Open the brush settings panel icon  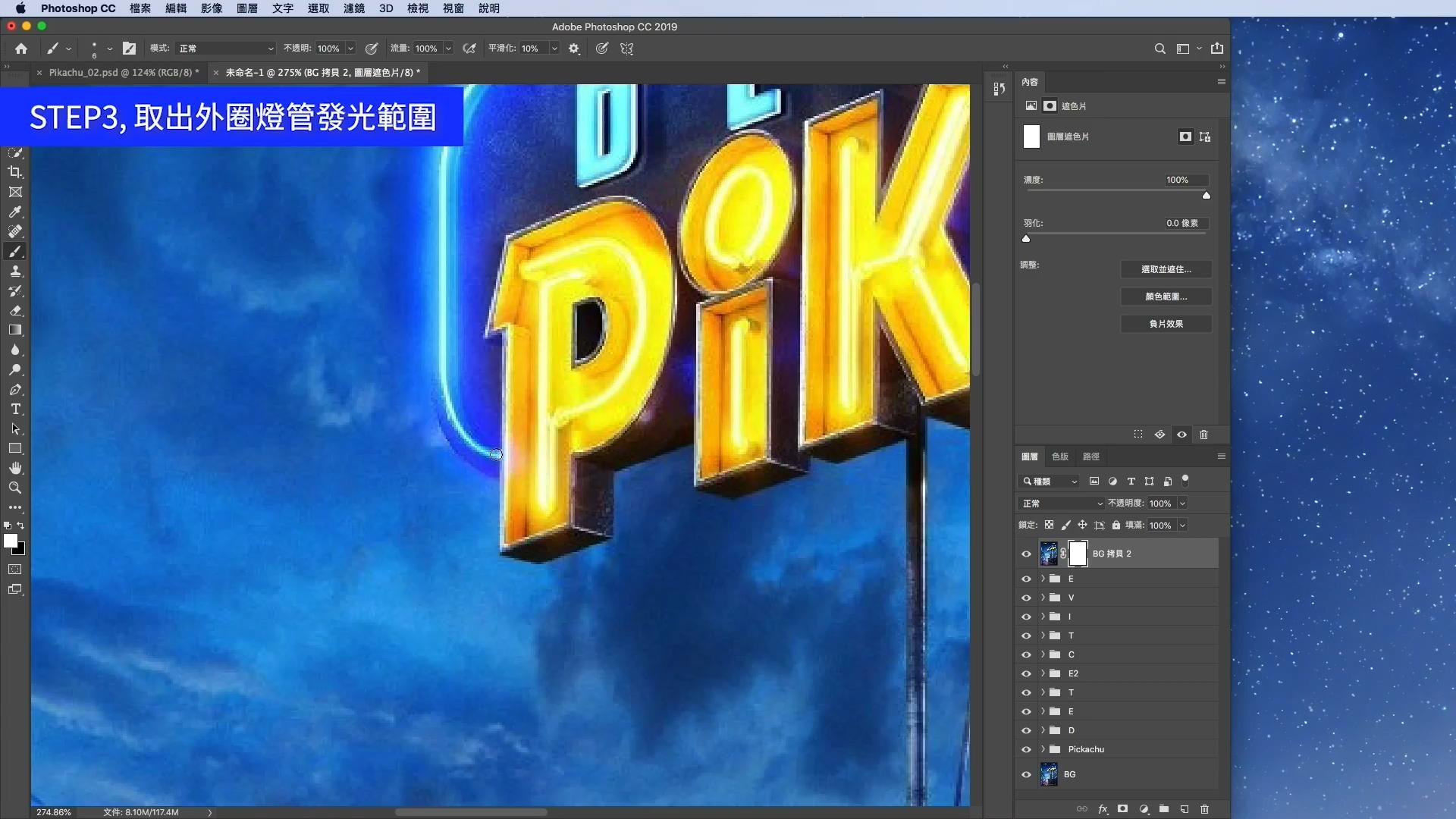point(130,48)
